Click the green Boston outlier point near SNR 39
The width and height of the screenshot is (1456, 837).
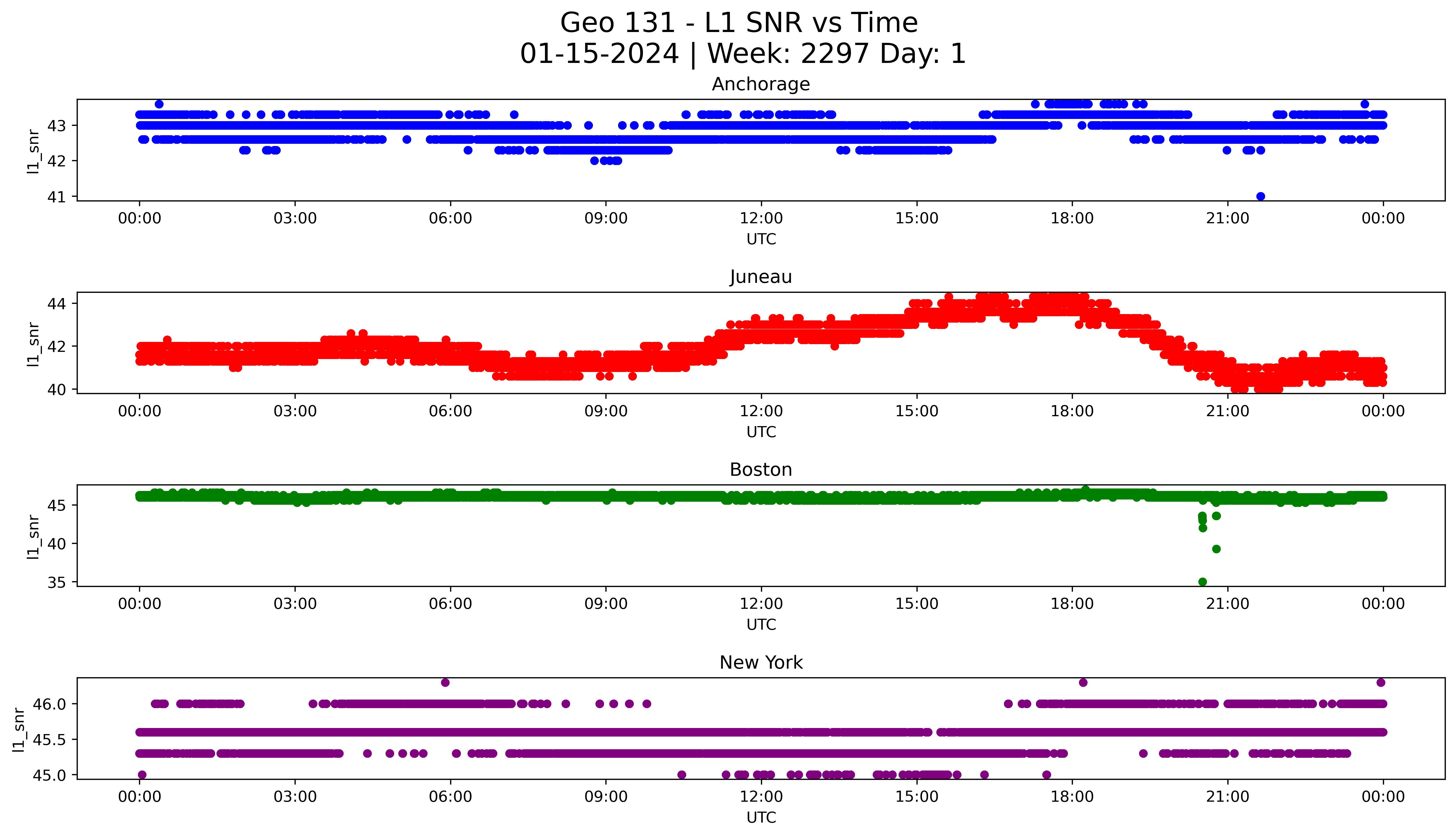pos(1217,549)
